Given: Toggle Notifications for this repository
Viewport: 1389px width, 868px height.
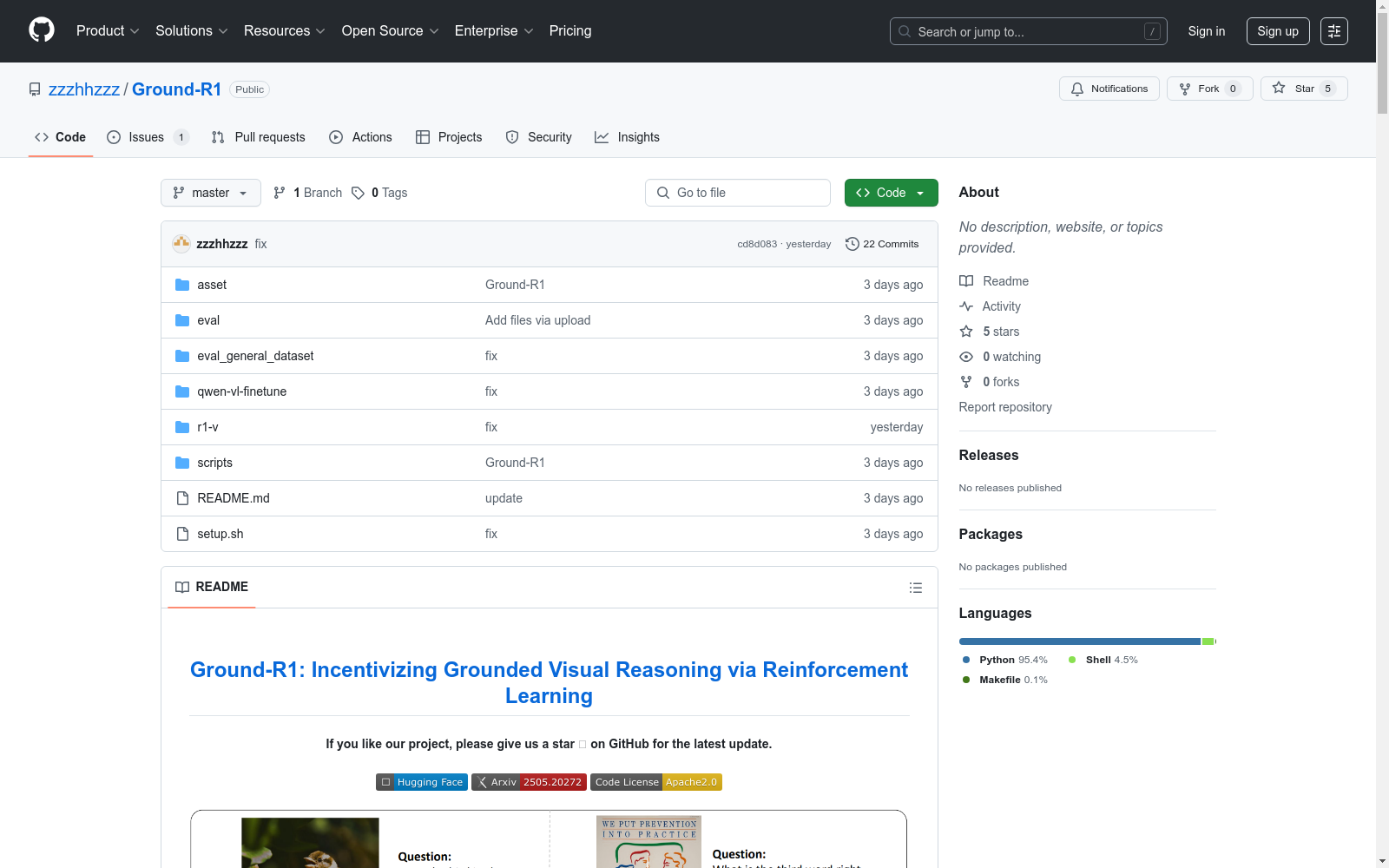Looking at the screenshot, I should coord(1109,89).
